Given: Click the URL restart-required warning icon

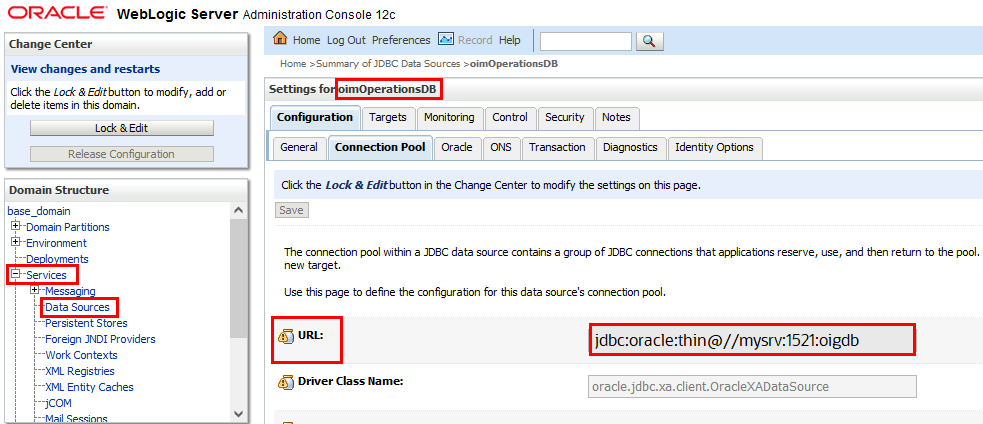Looking at the screenshot, I should pyautogui.click(x=285, y=336).
